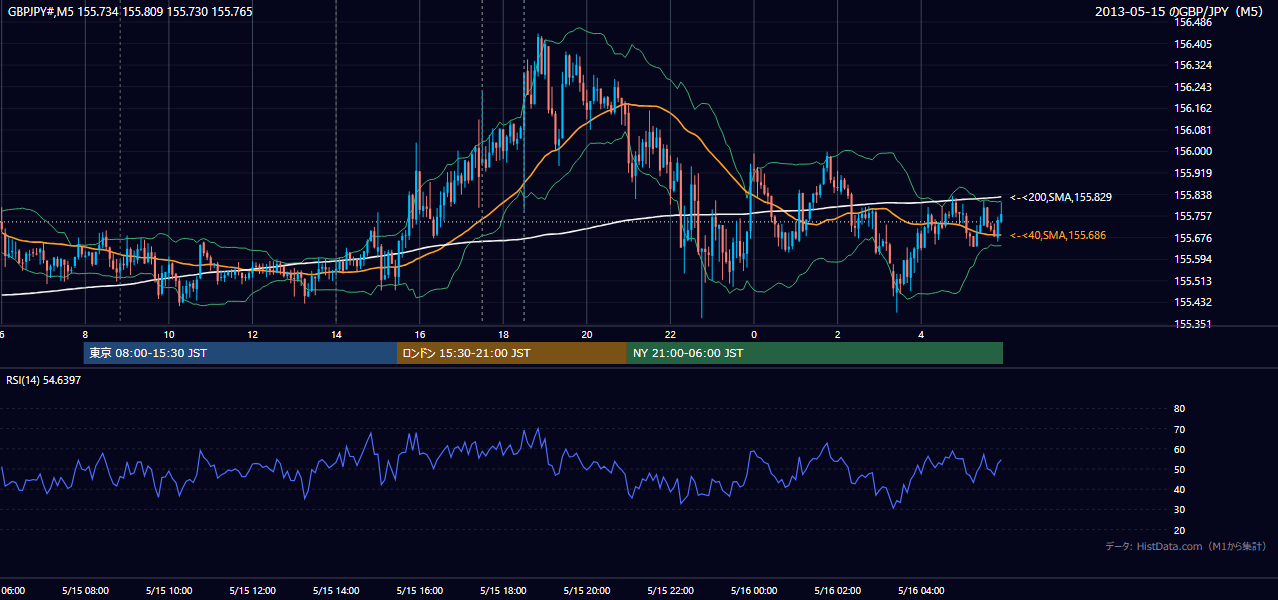Click the Tokyo 08:00-15:30 JST session bar
This screenshot has height=600, width=1278.
click(240, 353)
